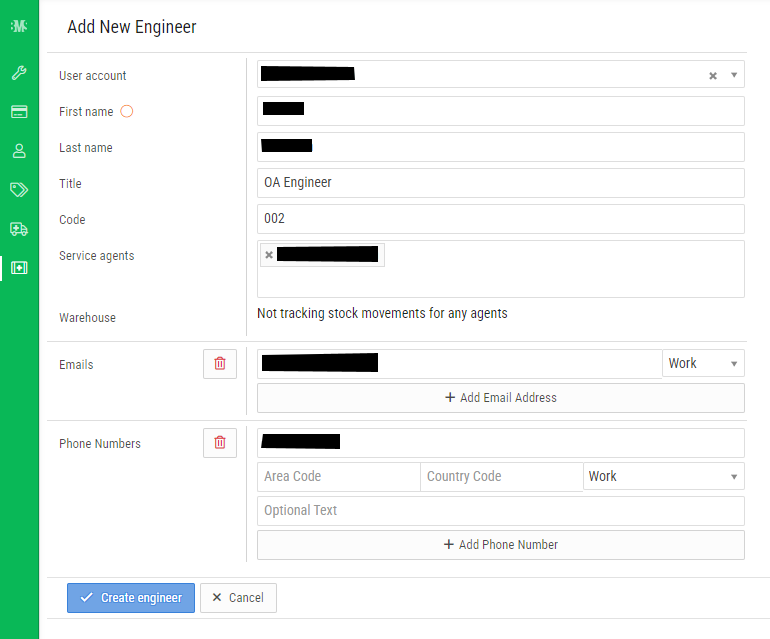The image size is (770, 639).
Task: Click the Area Code input field
Action: pyautogui.click(x=338, y=477)
